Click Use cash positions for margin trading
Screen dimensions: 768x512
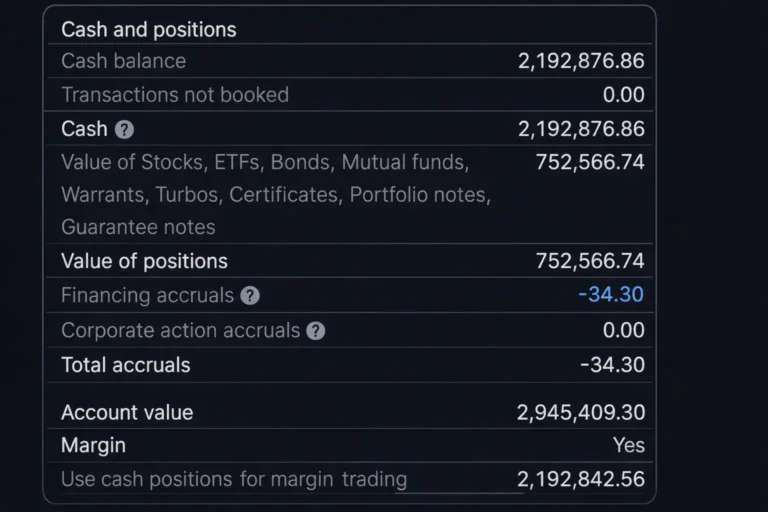click(234, 479)
